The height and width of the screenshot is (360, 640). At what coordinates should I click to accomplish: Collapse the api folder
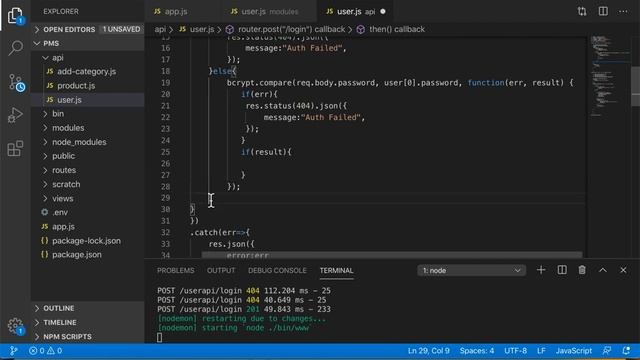(87, 58)
